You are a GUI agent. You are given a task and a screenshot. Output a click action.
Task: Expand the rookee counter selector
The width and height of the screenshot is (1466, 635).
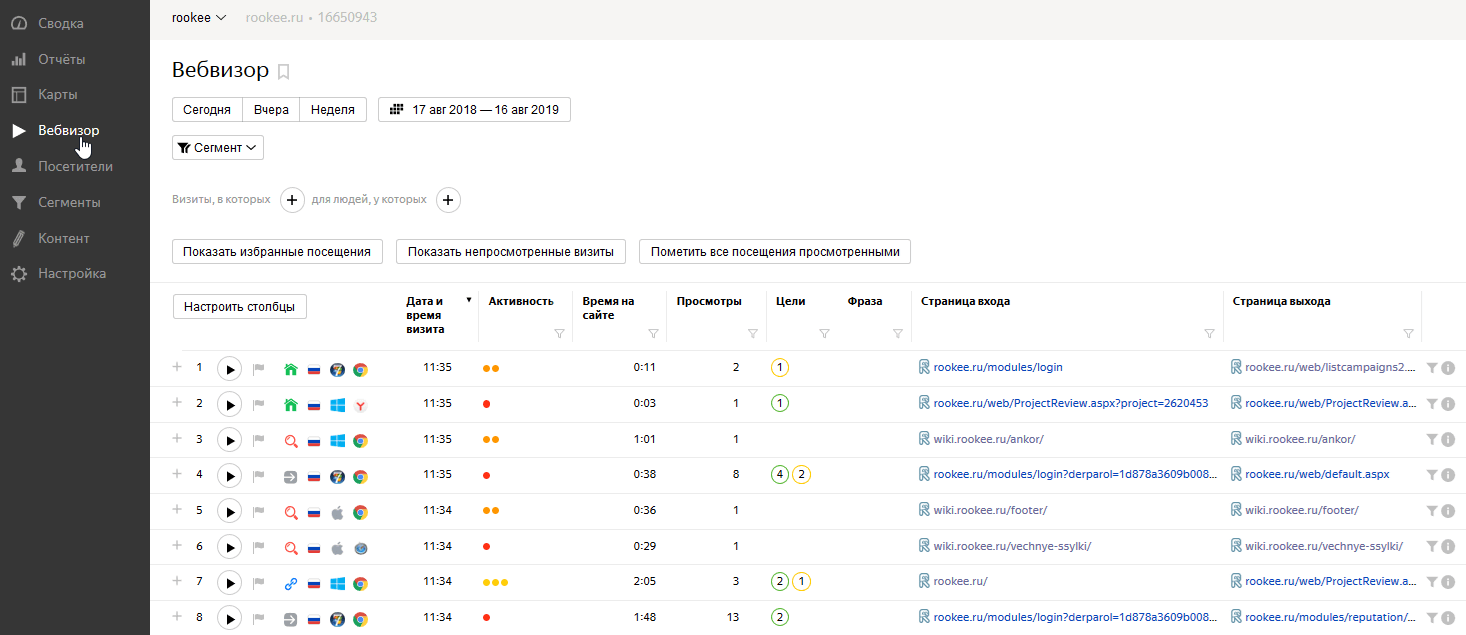point(199,17)
